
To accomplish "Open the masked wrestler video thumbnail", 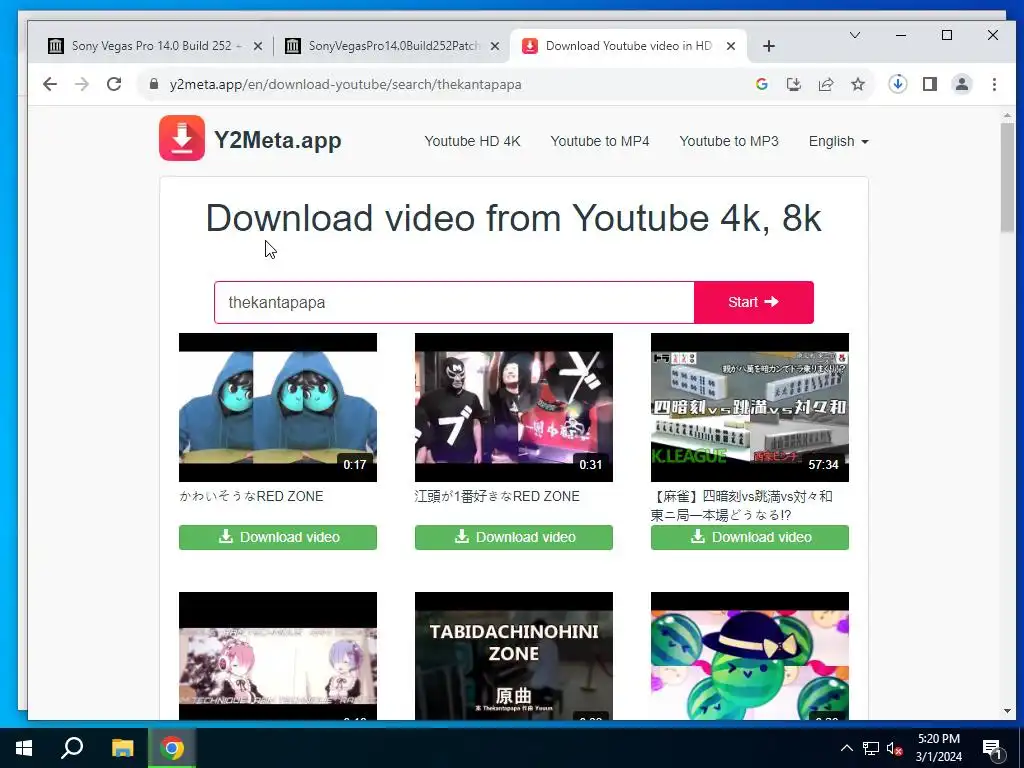I will (513, 408).
